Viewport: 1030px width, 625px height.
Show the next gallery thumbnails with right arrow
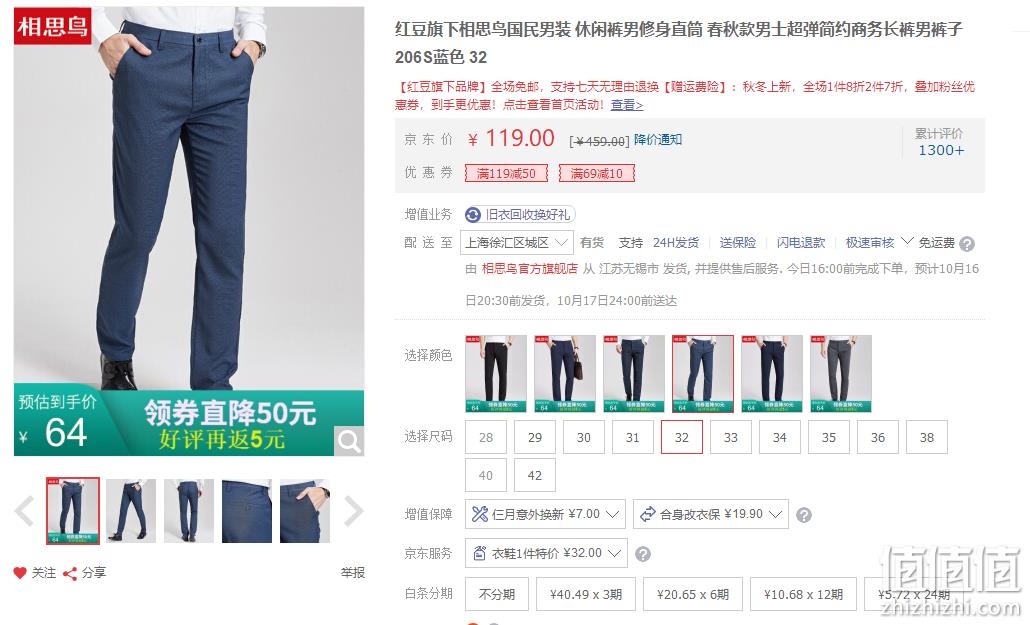tap(353, 511)
